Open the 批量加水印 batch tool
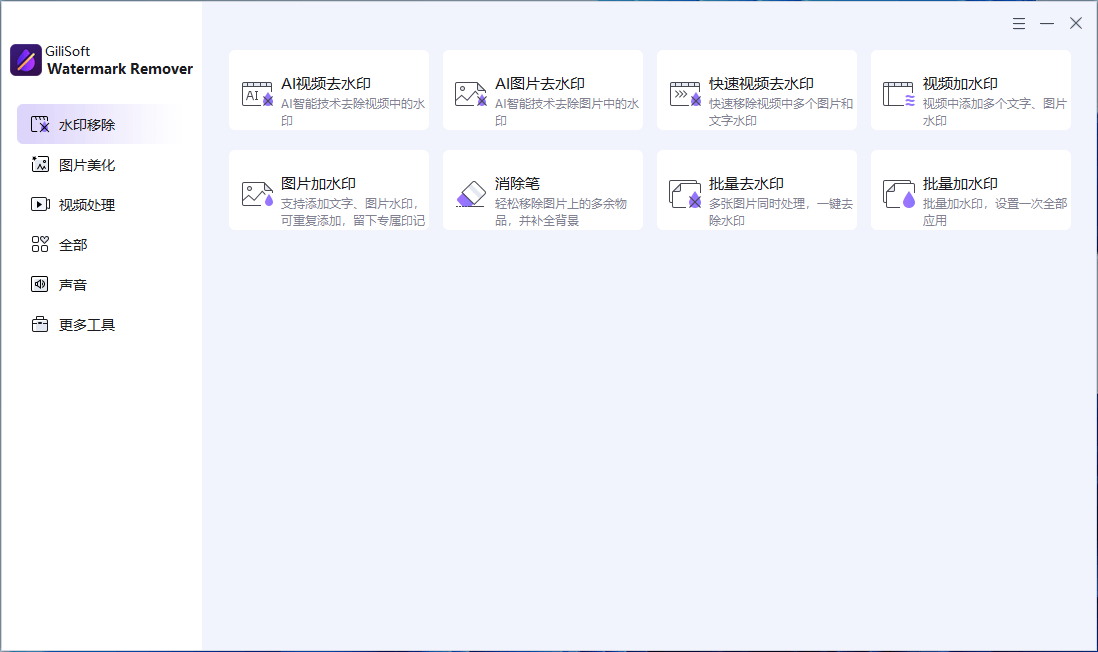The height and width of the screenshot is (652, 1098). pyautogui.click(x=971, y=190)
